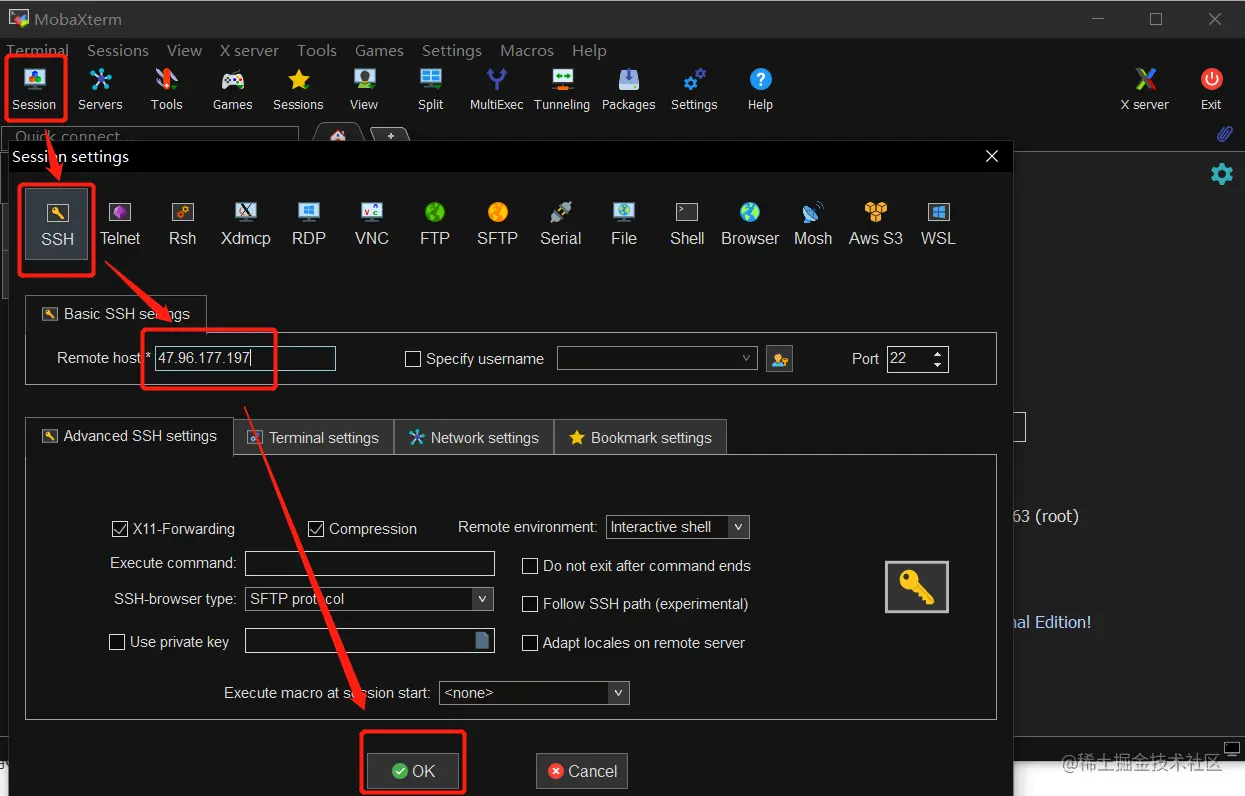Select the Aws S3 session type
1245x796 pixels.
click(876, 224)
